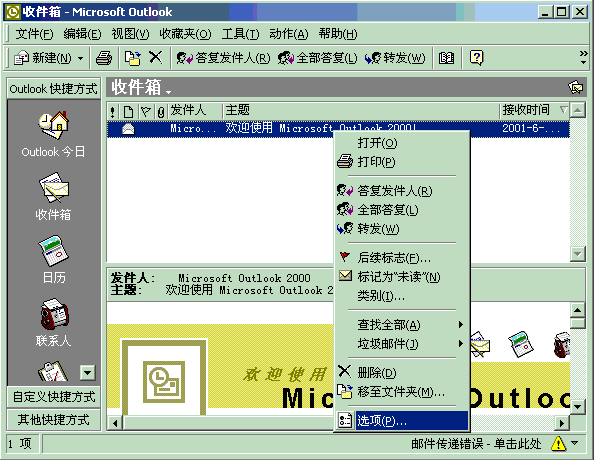
Task: Click the move to folder toolbar icon
Action: [133, 58]
